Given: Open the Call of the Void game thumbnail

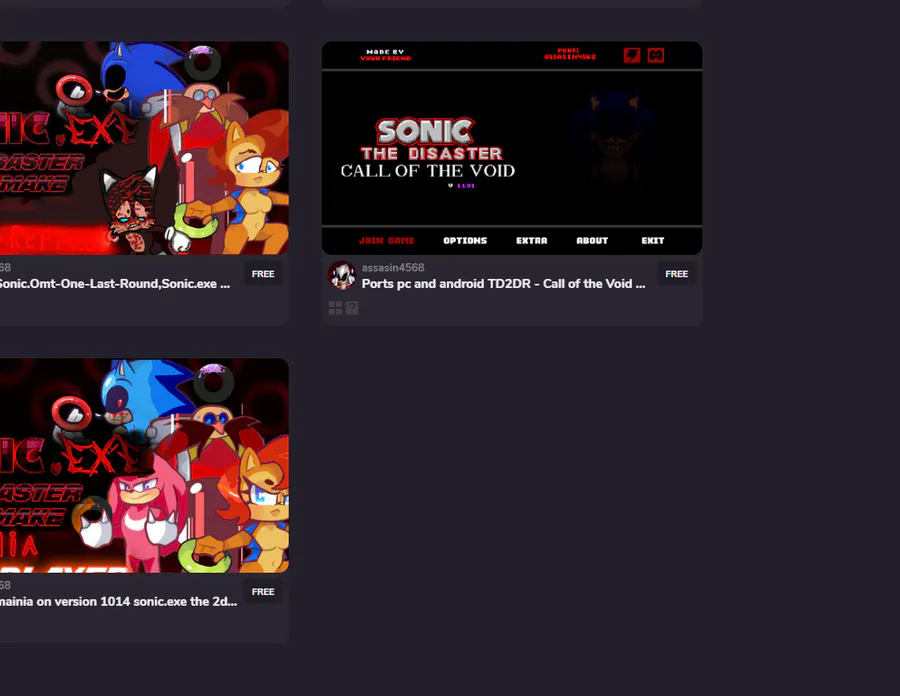Looking at the screenshot, I should coord(512,148).
